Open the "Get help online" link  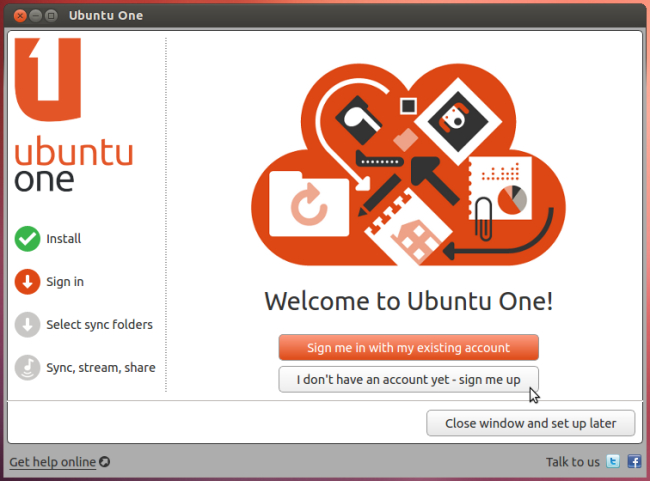tap(52, 462)
